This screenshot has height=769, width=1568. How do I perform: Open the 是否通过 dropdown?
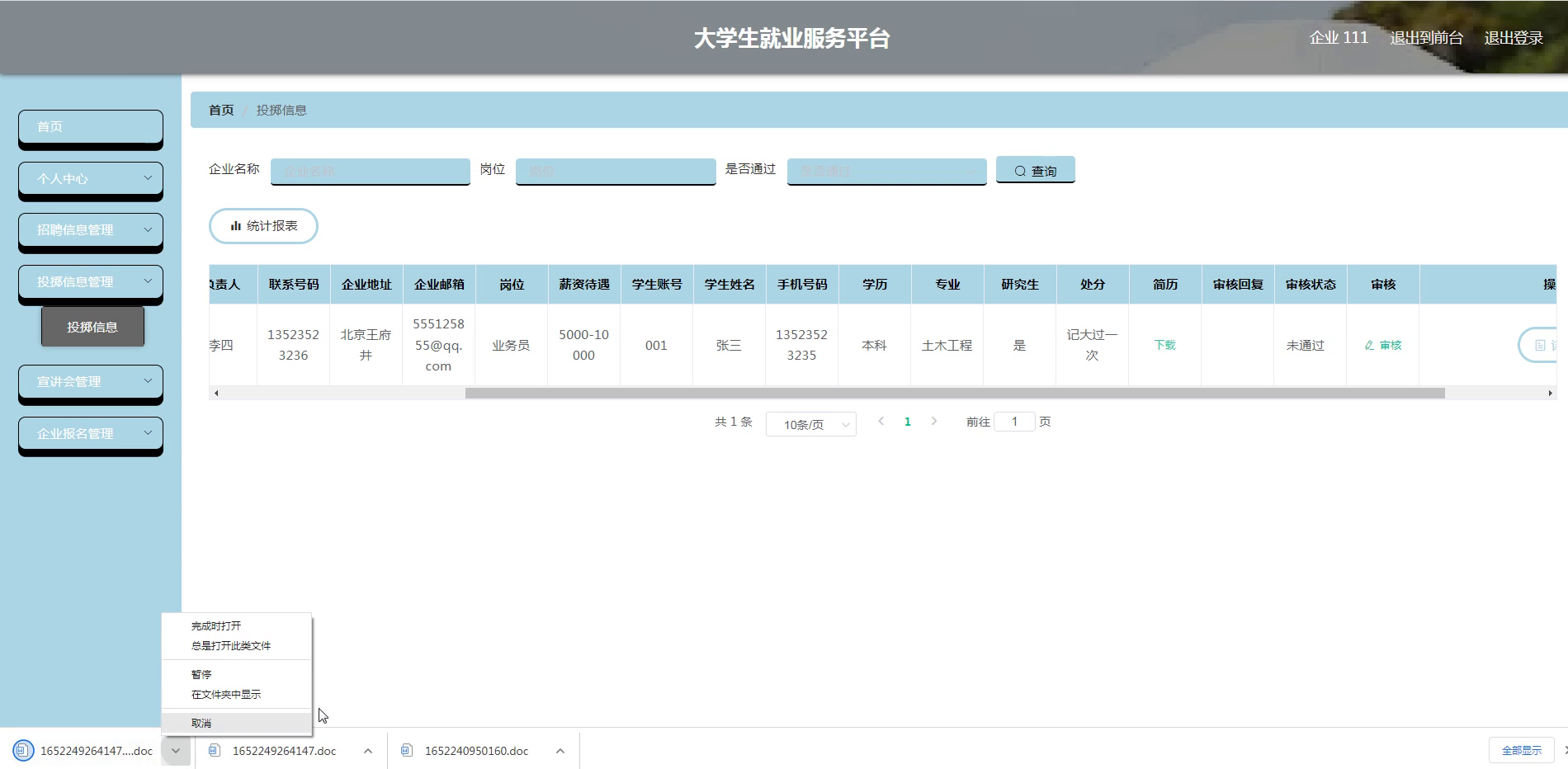[886, 171]
